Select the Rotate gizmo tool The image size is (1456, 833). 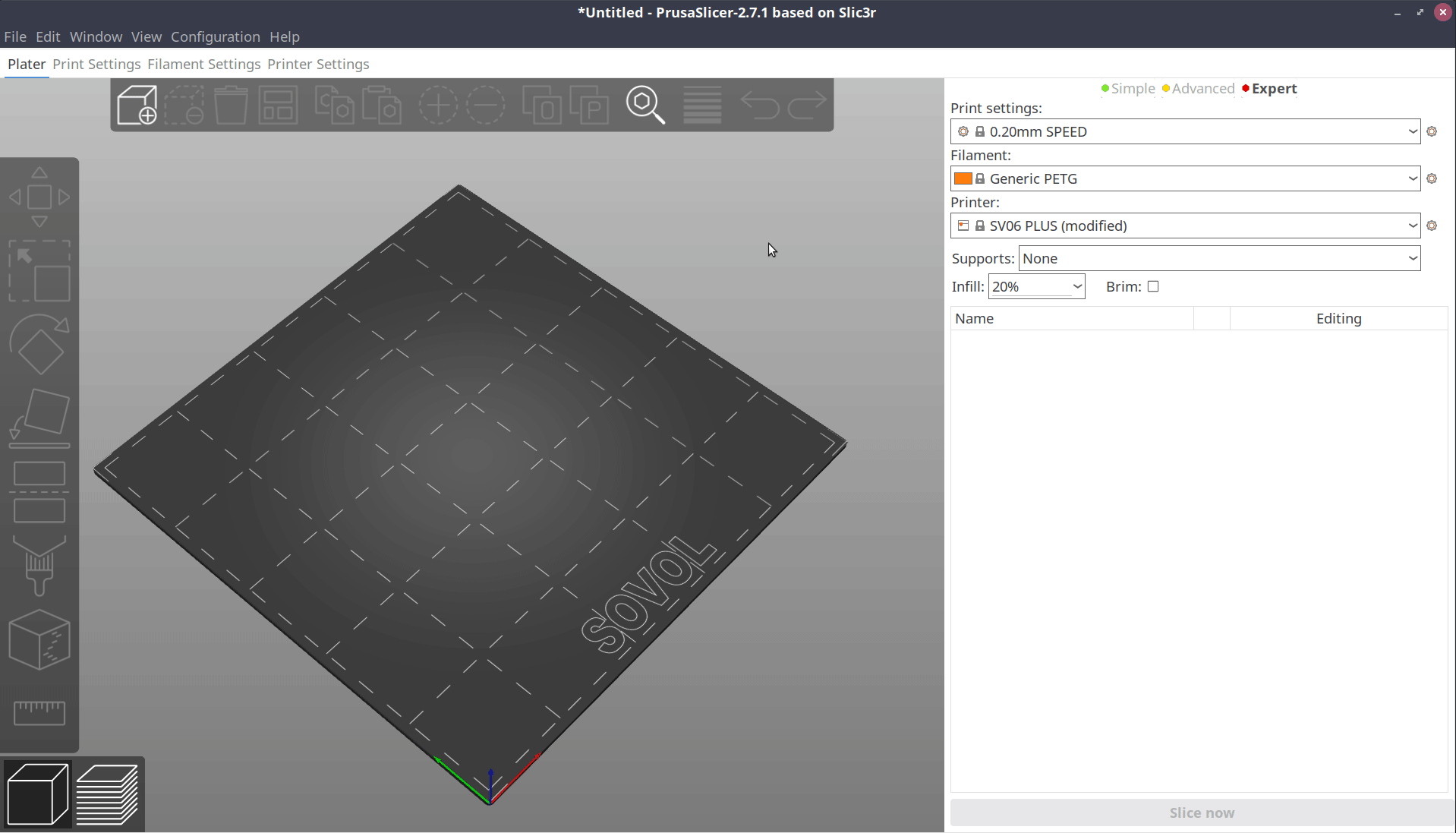click(39, 345)
